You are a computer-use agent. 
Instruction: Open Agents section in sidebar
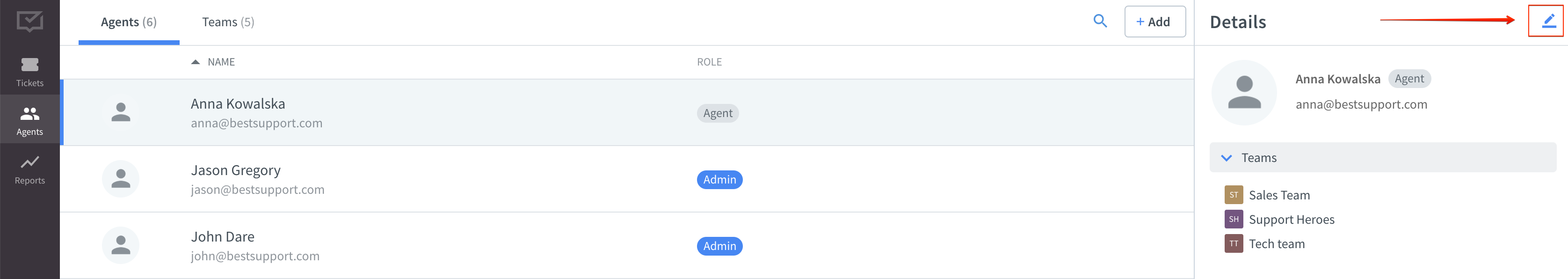[30, 120]
